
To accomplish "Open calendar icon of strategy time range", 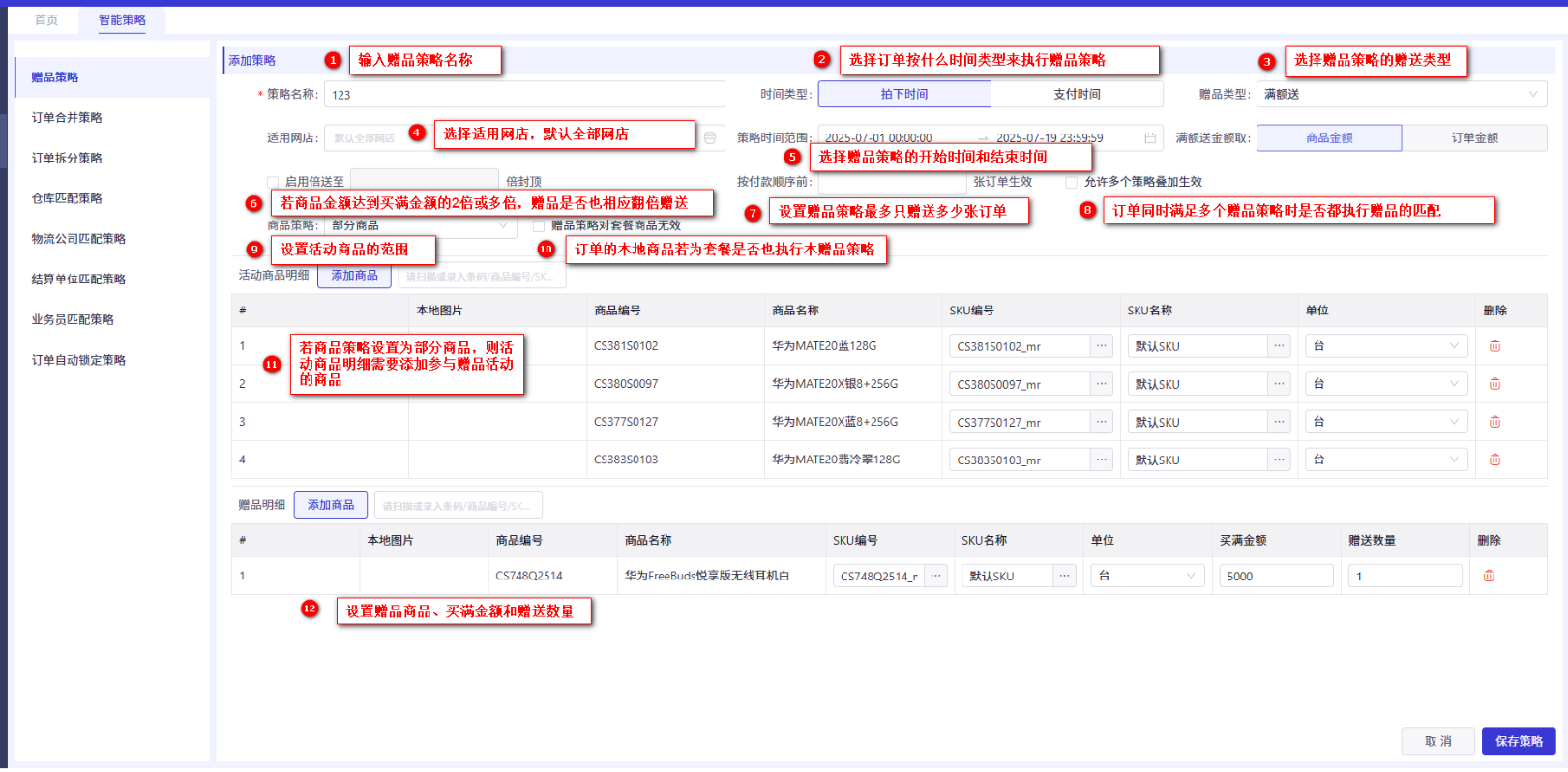I will click(1150, 138).
